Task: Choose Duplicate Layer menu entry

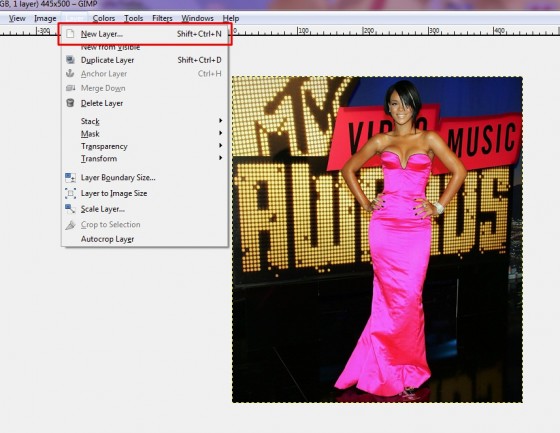Action: (145, 60)
